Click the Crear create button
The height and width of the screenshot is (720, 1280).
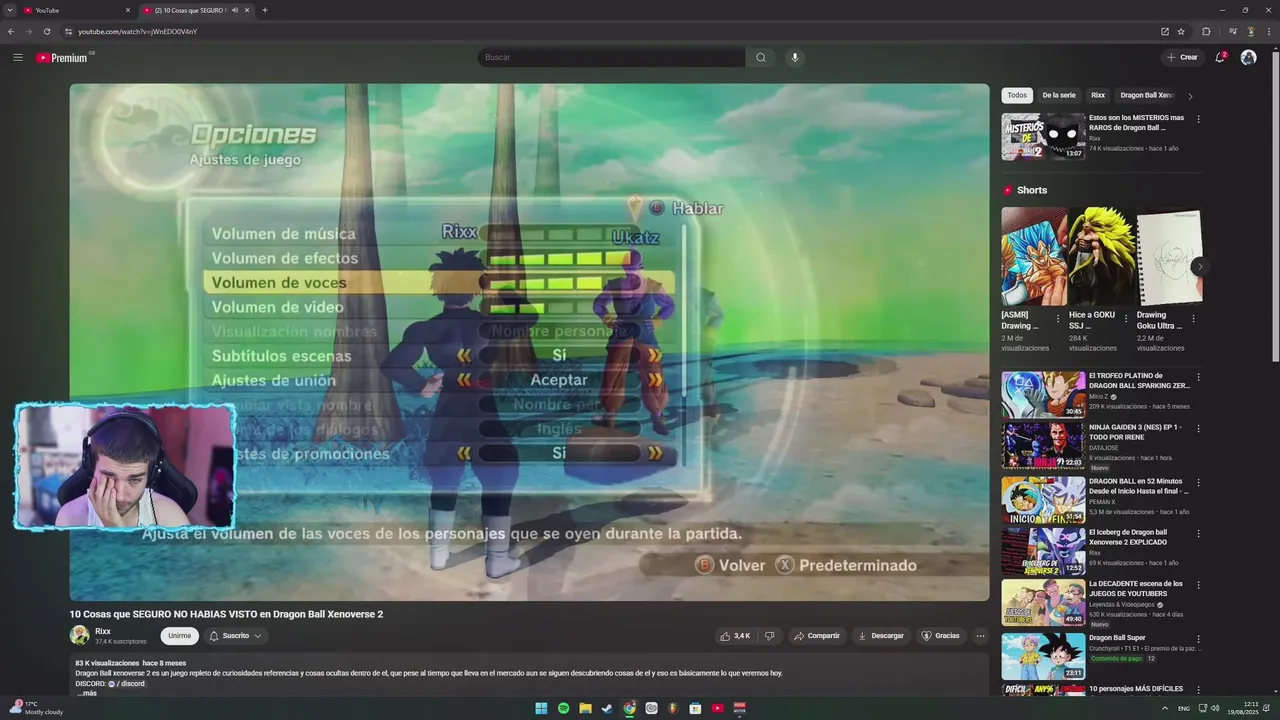1182,57
